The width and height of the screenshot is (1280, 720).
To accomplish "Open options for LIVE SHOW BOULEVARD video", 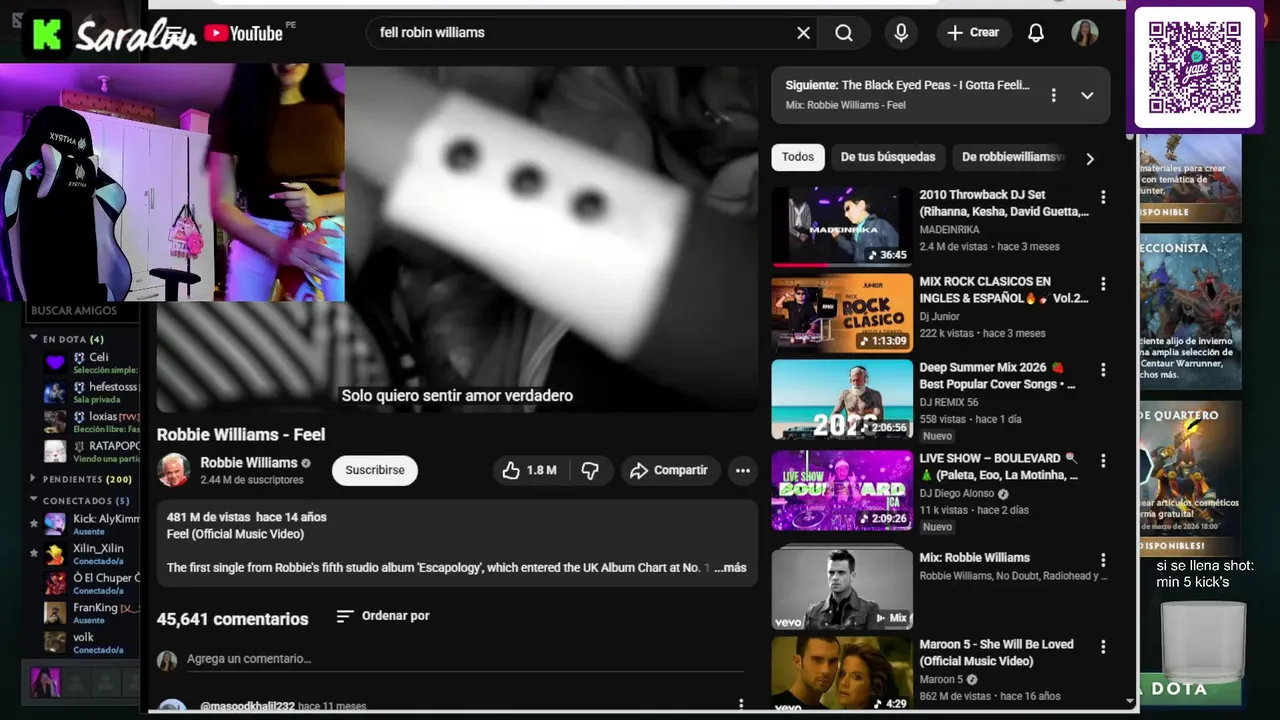I will coord(1103,461).
